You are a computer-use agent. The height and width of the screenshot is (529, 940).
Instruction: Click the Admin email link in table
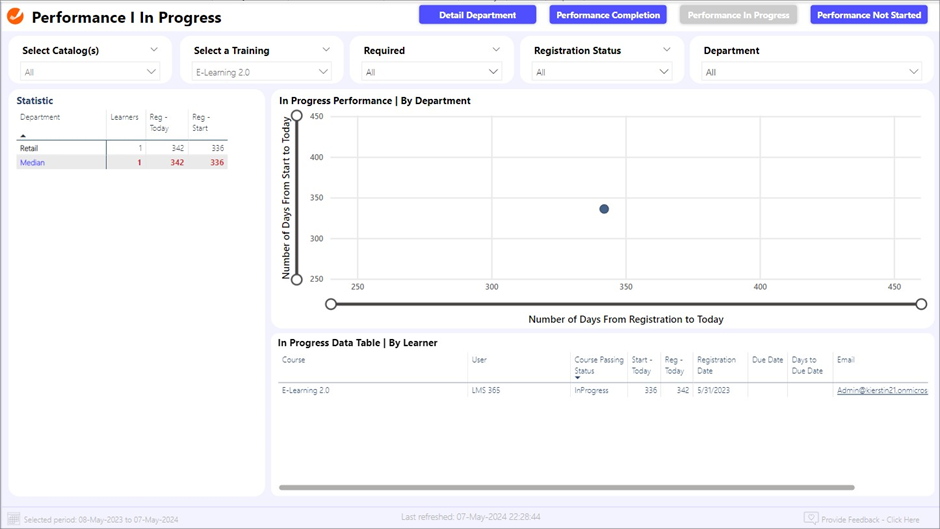(882, 391)
